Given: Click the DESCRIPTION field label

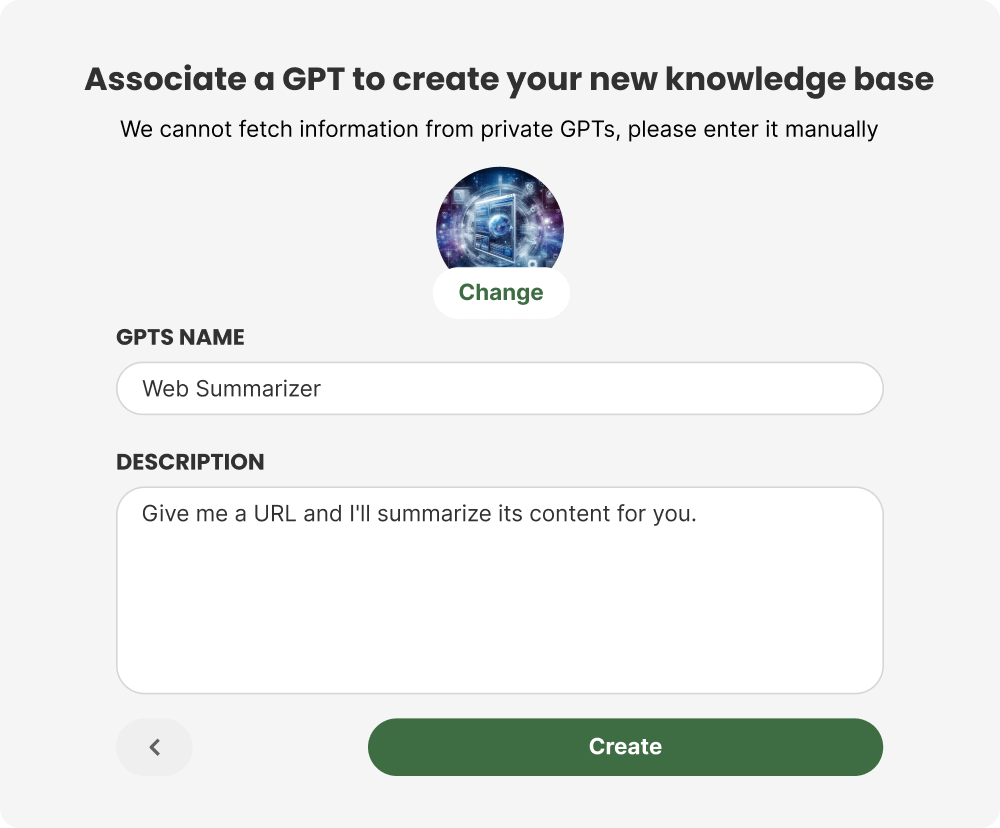Looking at the screenshot, I should pyautogui.click(x=190, y=462).
